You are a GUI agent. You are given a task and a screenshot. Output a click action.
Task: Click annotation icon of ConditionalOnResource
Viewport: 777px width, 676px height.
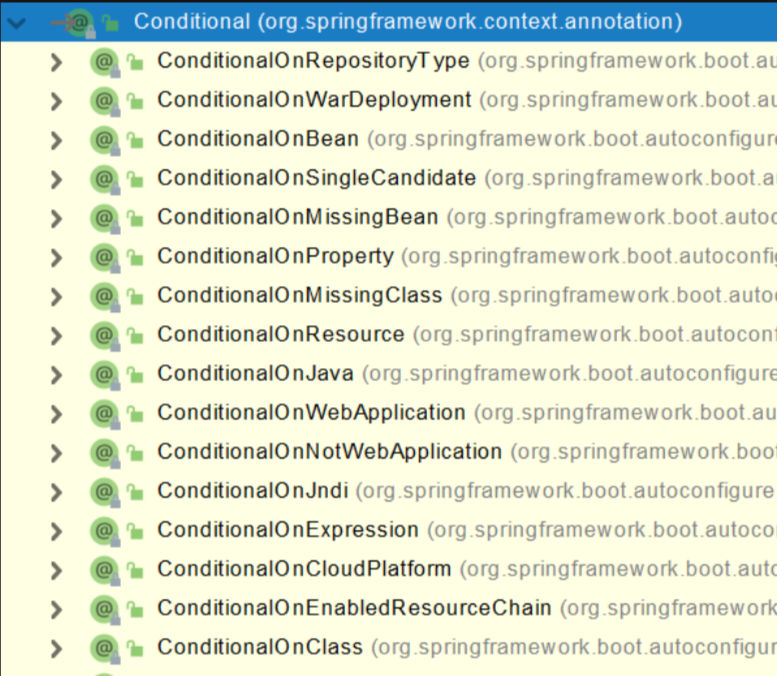(x=105, y=337)
